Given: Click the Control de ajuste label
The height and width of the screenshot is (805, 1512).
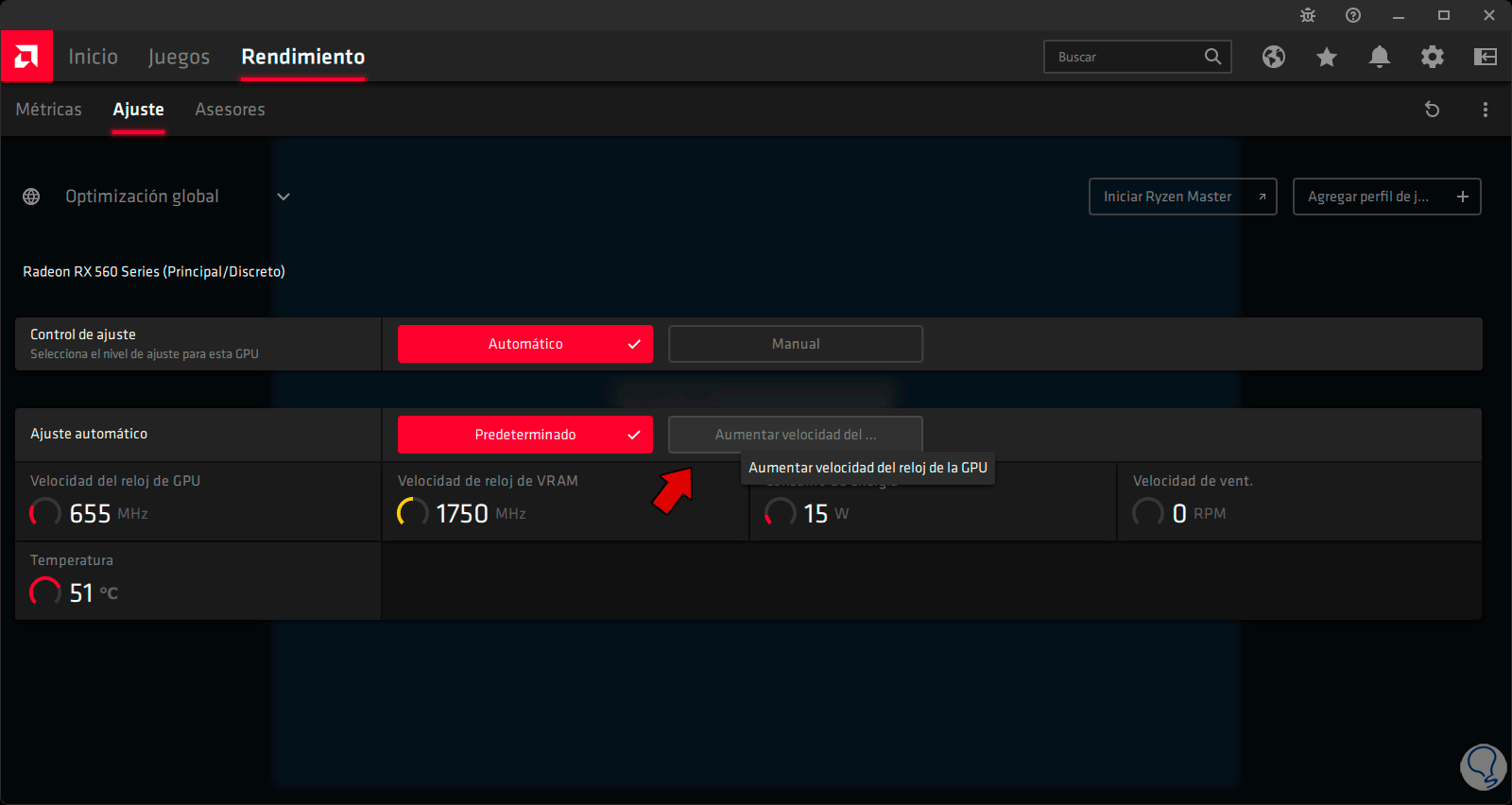Looking at the screenshot, I should click(83, 334).
